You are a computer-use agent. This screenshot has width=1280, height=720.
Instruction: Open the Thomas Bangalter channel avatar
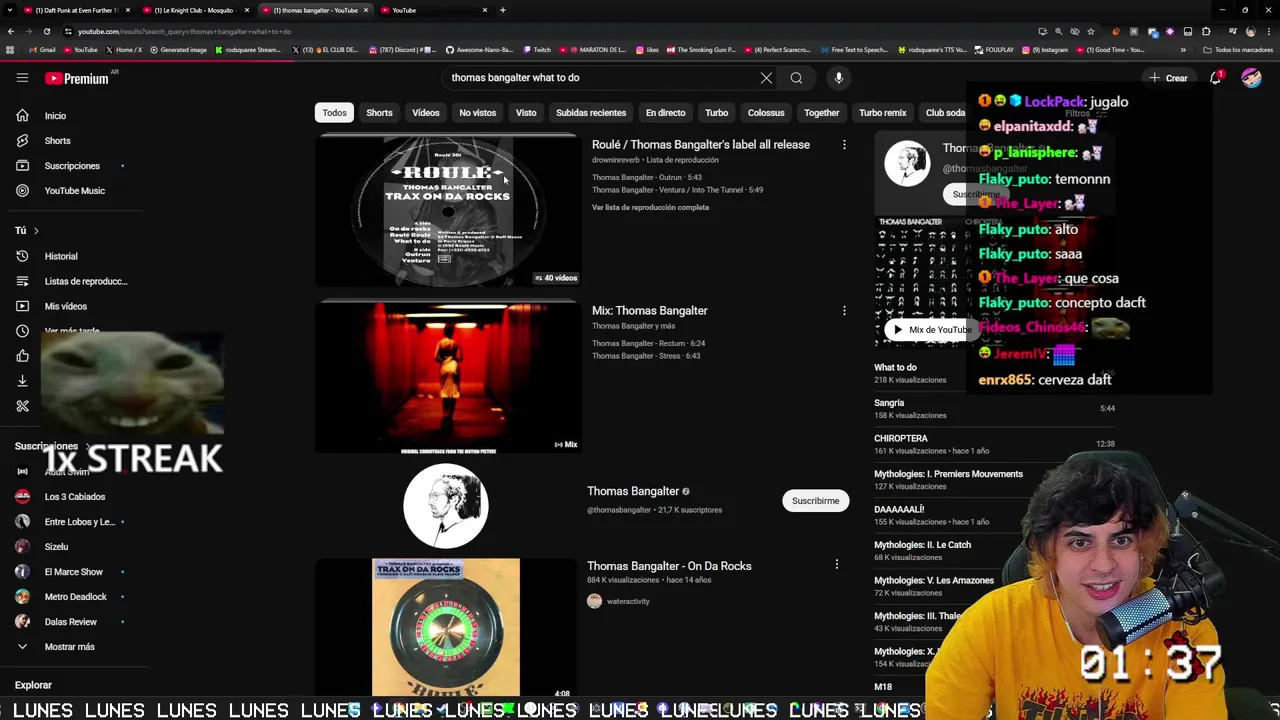pyautogui.click(x=446, y=506)
